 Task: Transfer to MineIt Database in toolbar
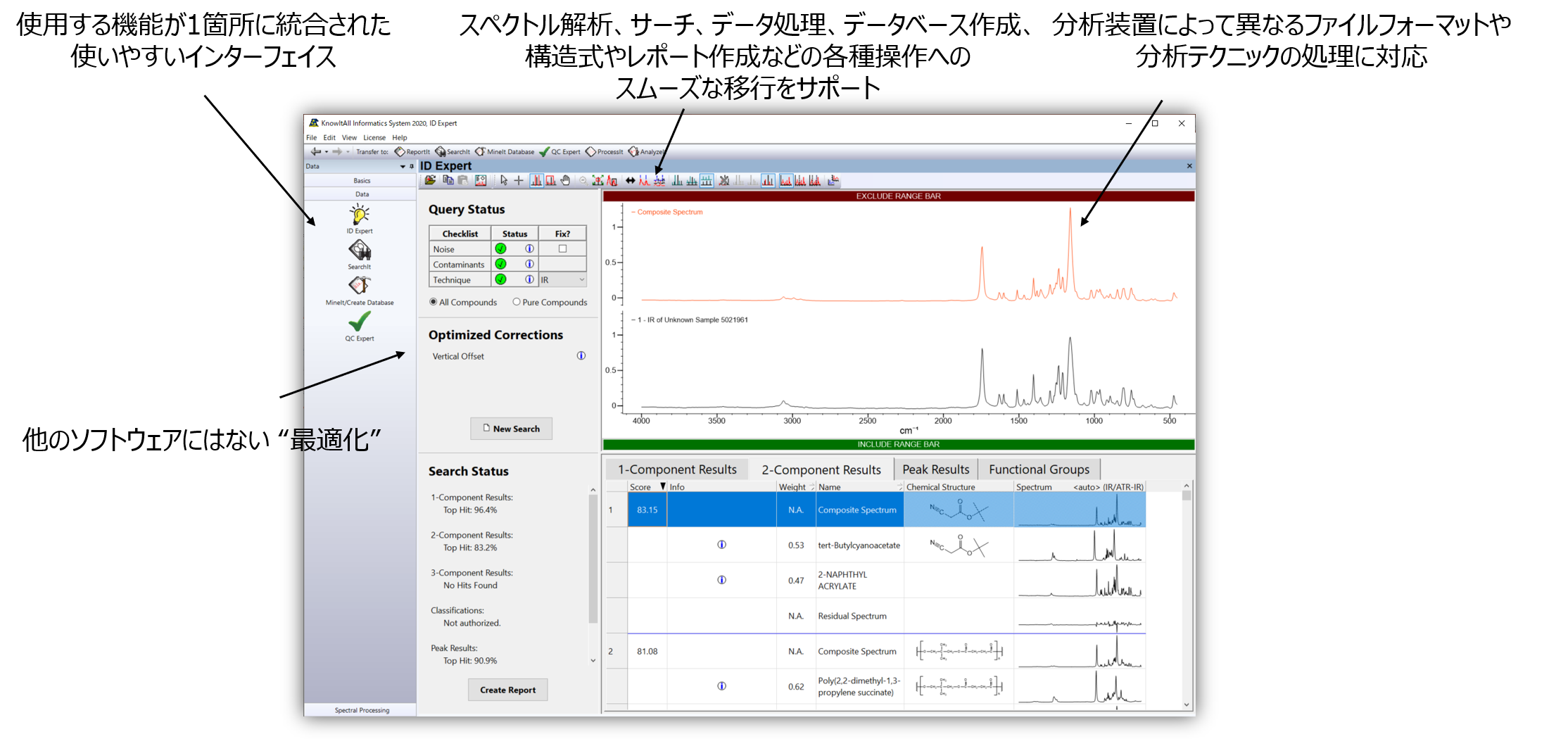pos(505,151)
